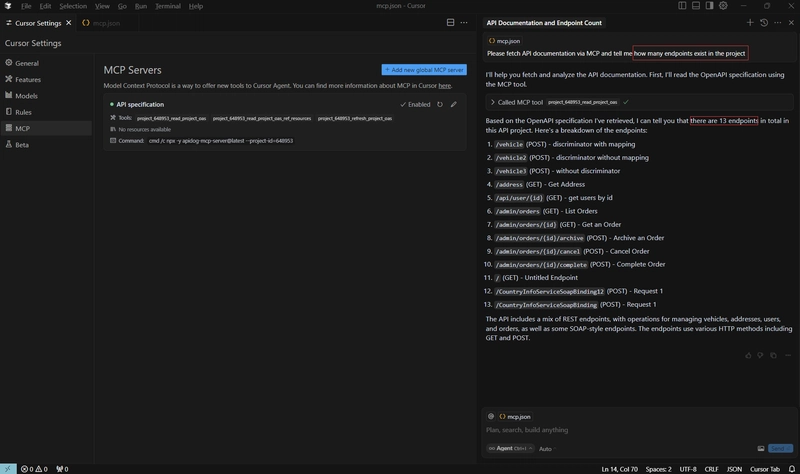This screenshot has width=800, height=474.
Task: Open the Agent mode dropdown
Action: pyautogui.click(x=510, y=448)
